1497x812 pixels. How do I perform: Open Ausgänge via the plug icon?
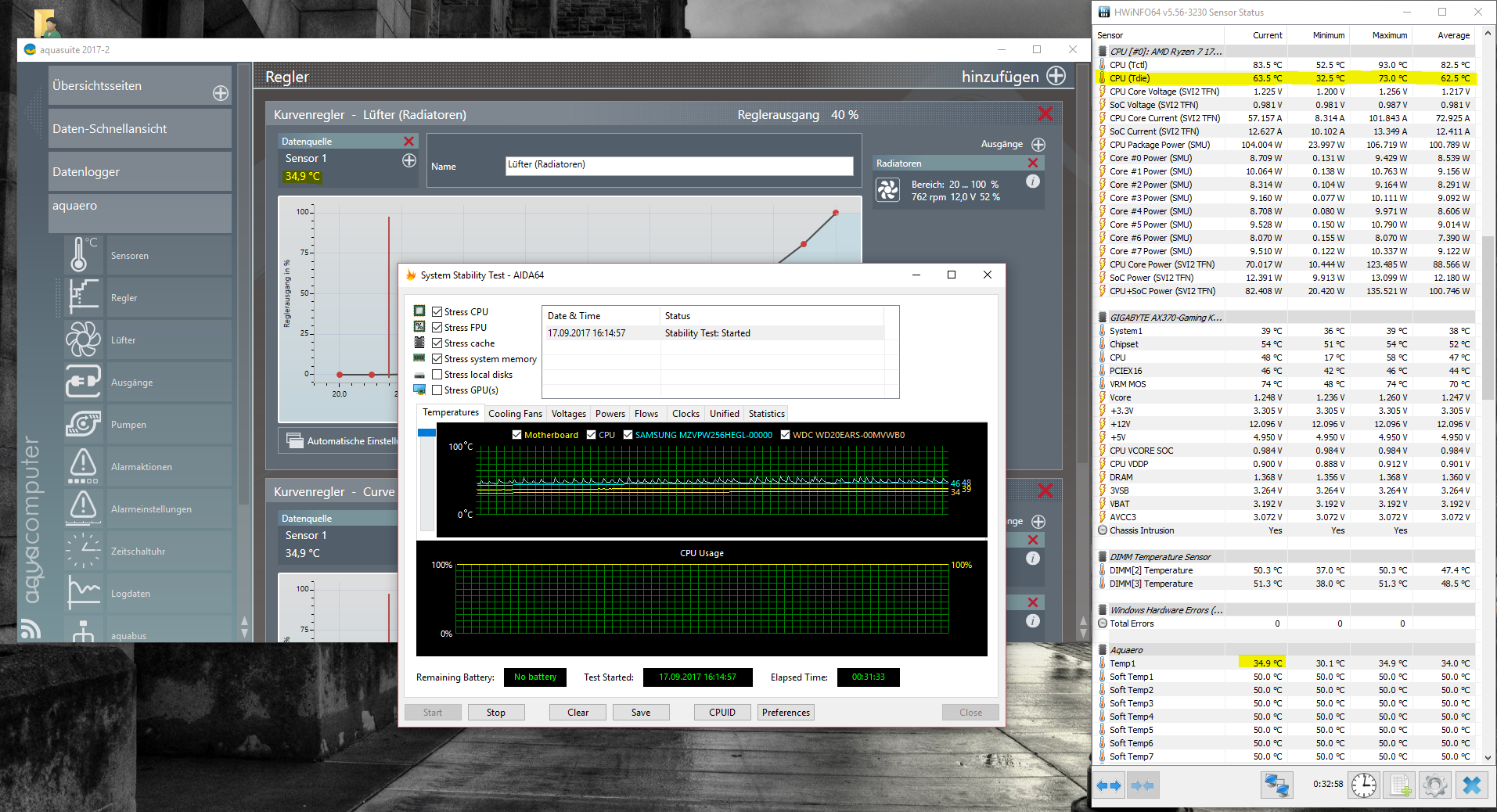click(x=83, y=382)
